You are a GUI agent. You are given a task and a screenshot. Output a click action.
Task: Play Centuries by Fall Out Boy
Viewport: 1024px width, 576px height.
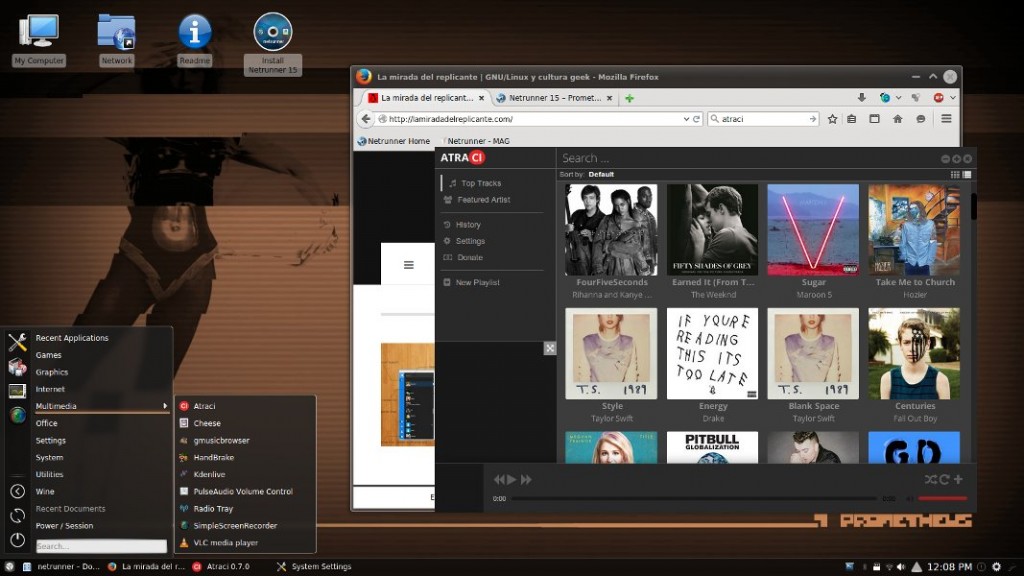914,353
